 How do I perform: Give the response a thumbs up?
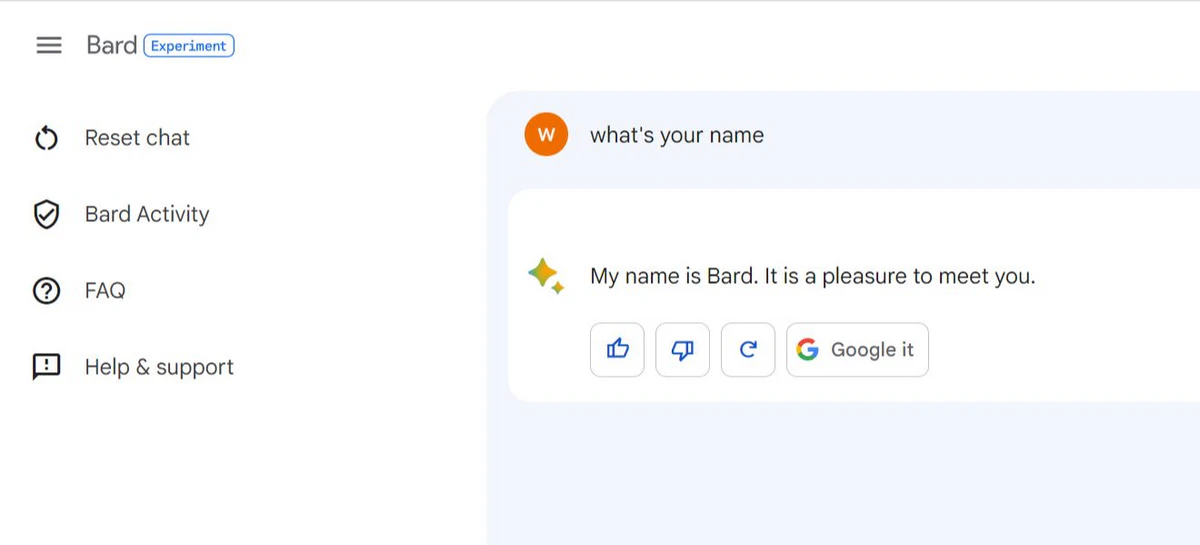[617, 349]
